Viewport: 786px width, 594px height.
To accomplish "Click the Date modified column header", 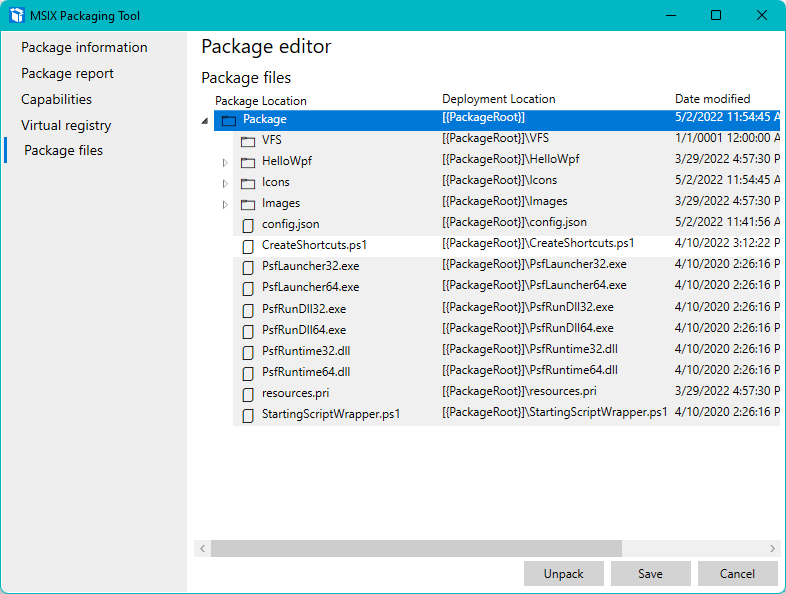I will click(712, 99).
